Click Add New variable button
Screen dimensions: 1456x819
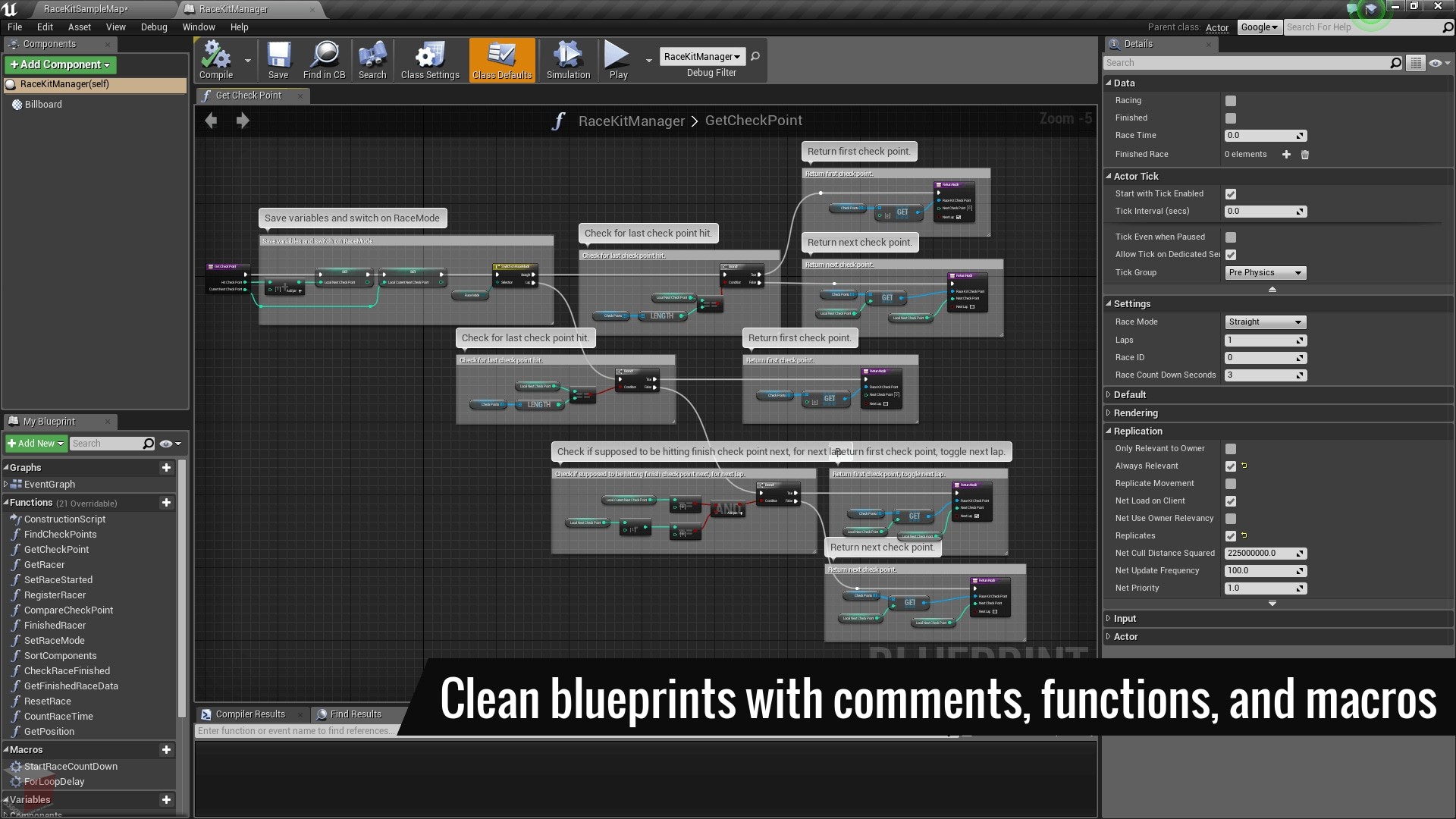(165, 798)
